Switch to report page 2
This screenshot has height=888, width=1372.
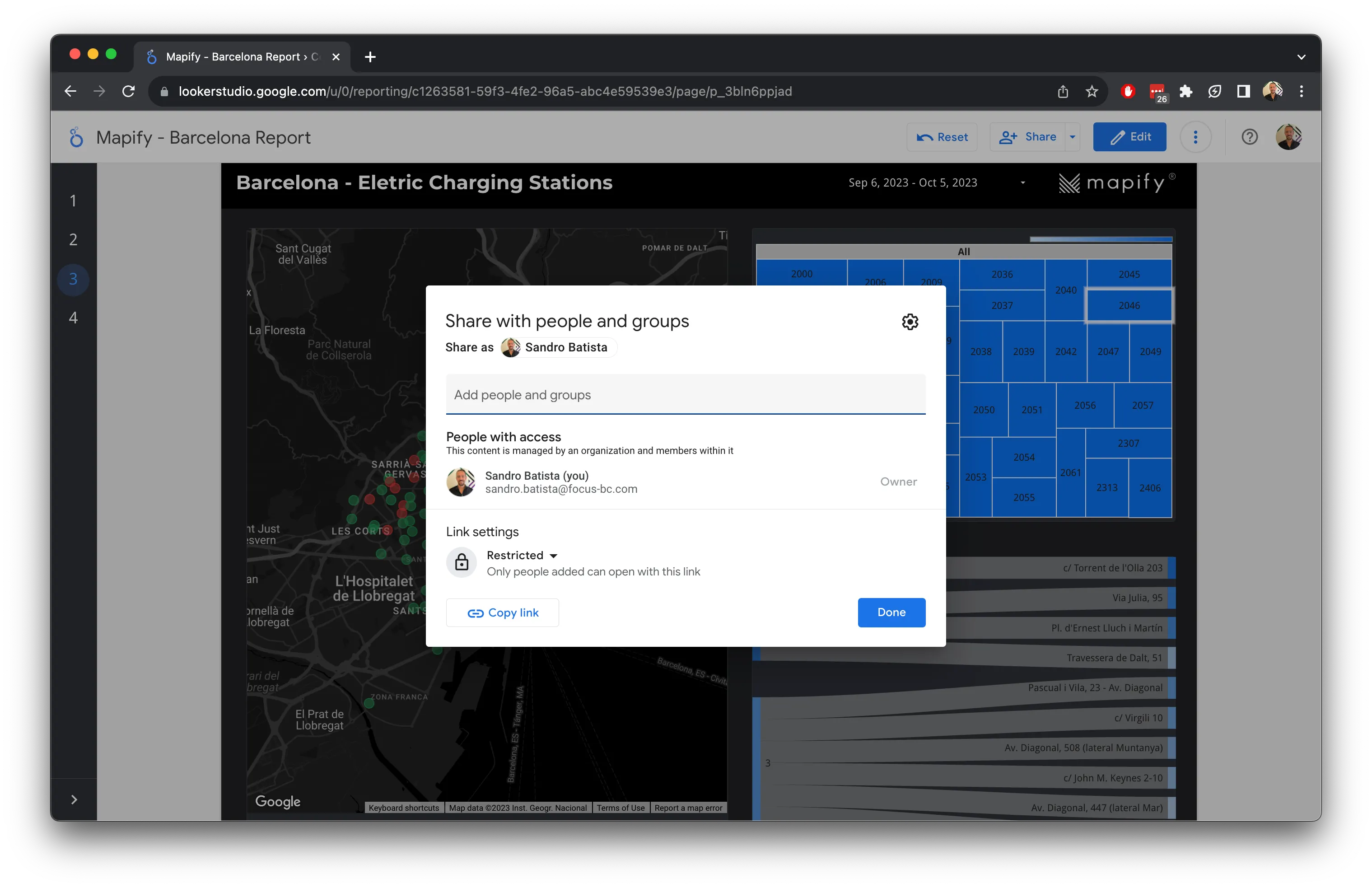[73, 240]
